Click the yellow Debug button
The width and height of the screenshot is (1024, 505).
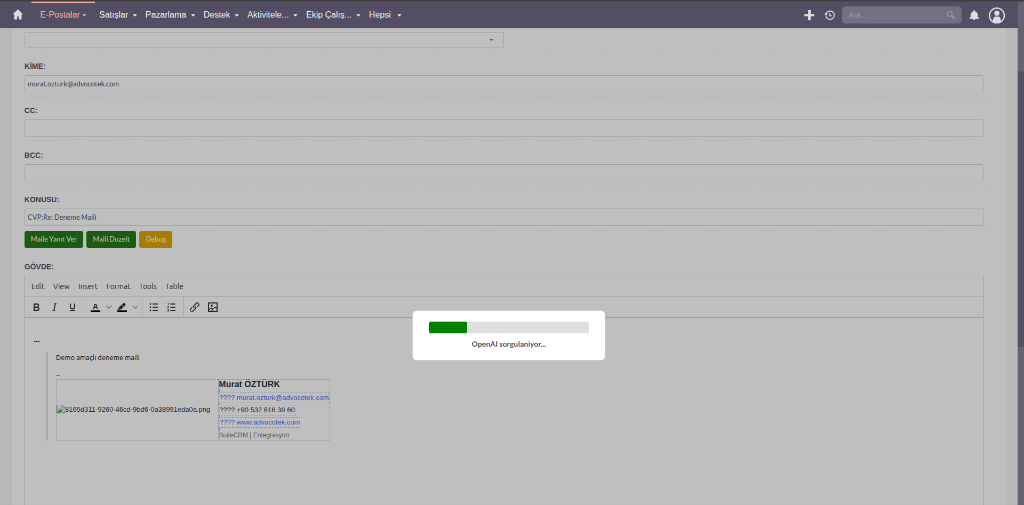click(155, 239)
